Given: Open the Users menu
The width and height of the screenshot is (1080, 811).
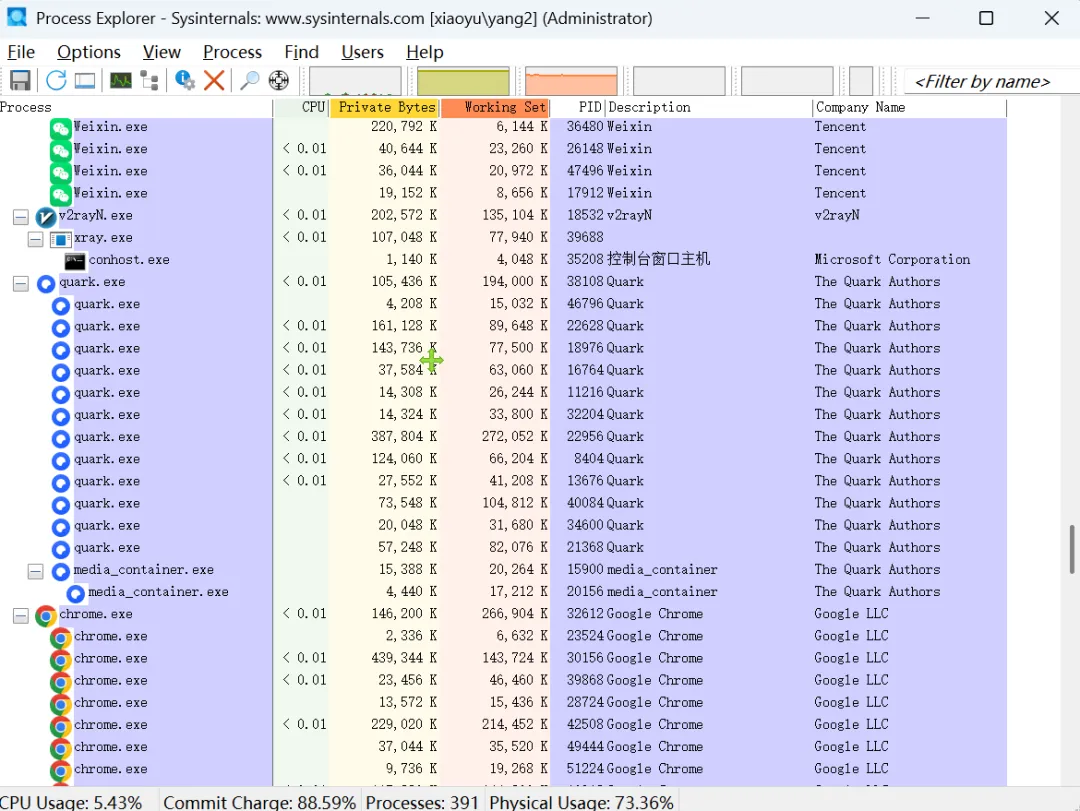Looking at the screenshot, I should (362, 52).
